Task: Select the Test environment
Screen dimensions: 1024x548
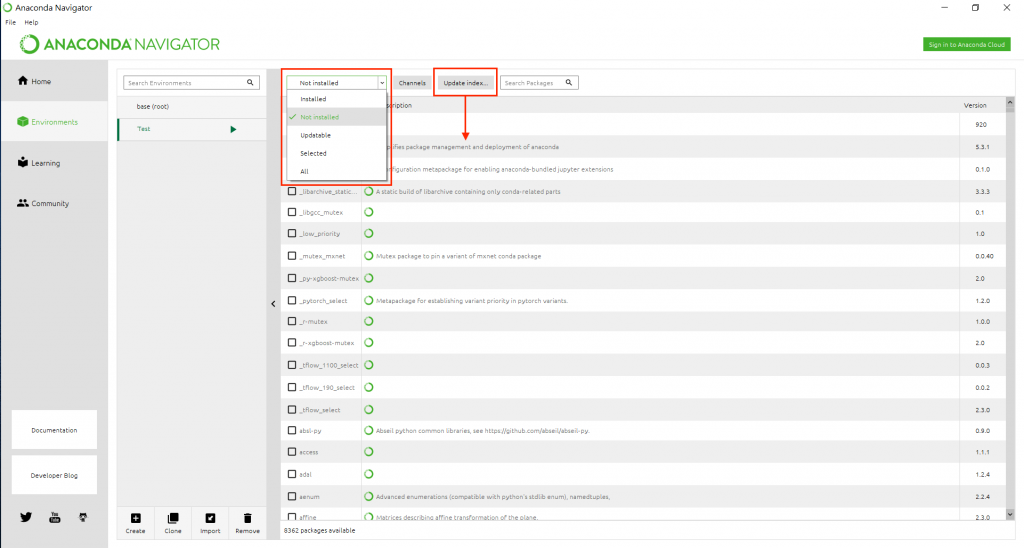Action: point(191,129)
